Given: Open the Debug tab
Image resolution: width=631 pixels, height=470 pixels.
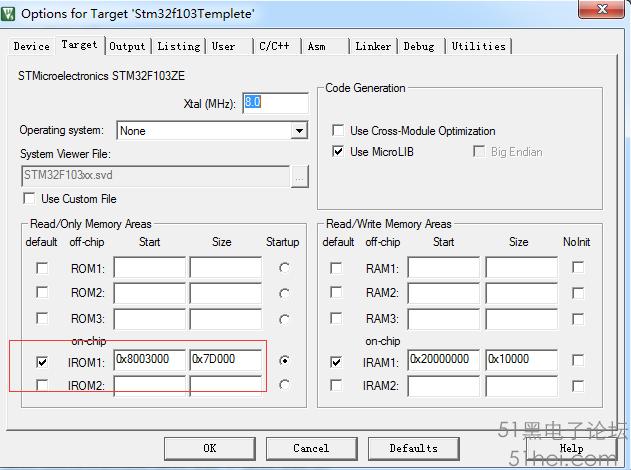Looking at the screenshot, I should pos(419,46).
